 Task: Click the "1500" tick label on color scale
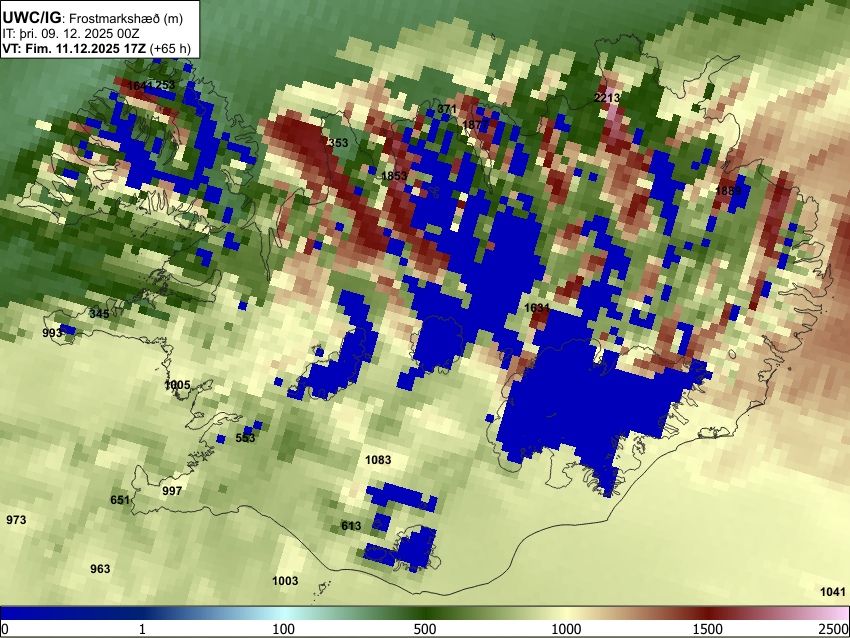pos(708,629)
